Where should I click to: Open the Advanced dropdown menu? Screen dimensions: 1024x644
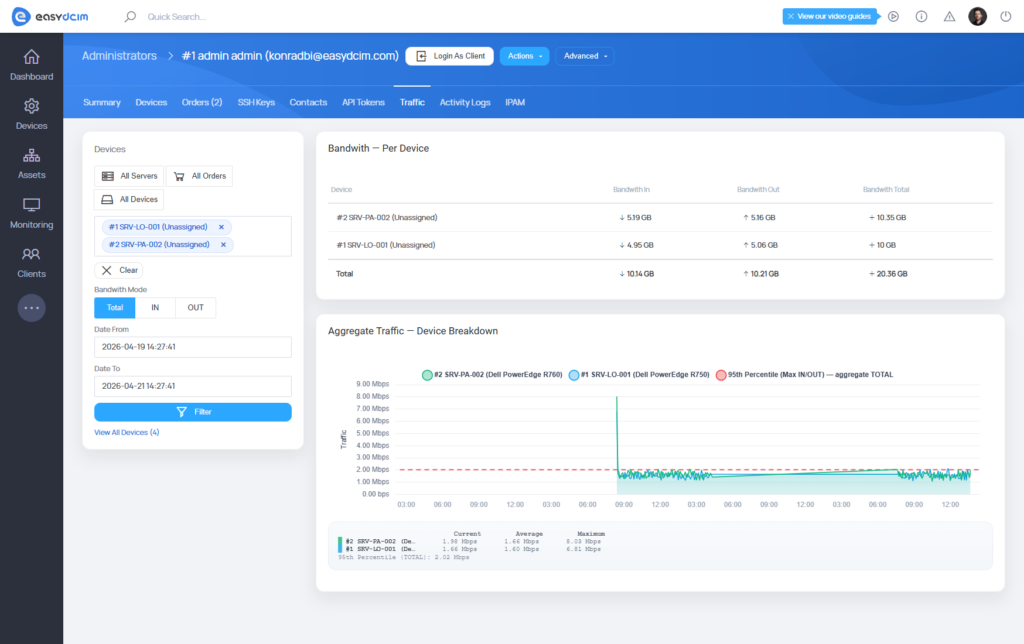click(585, 56)
